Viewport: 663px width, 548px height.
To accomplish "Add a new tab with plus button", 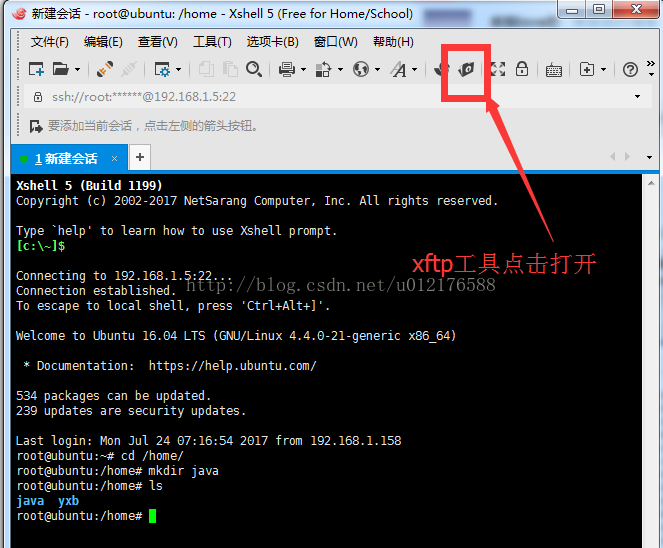I will (x=140, y=157).
